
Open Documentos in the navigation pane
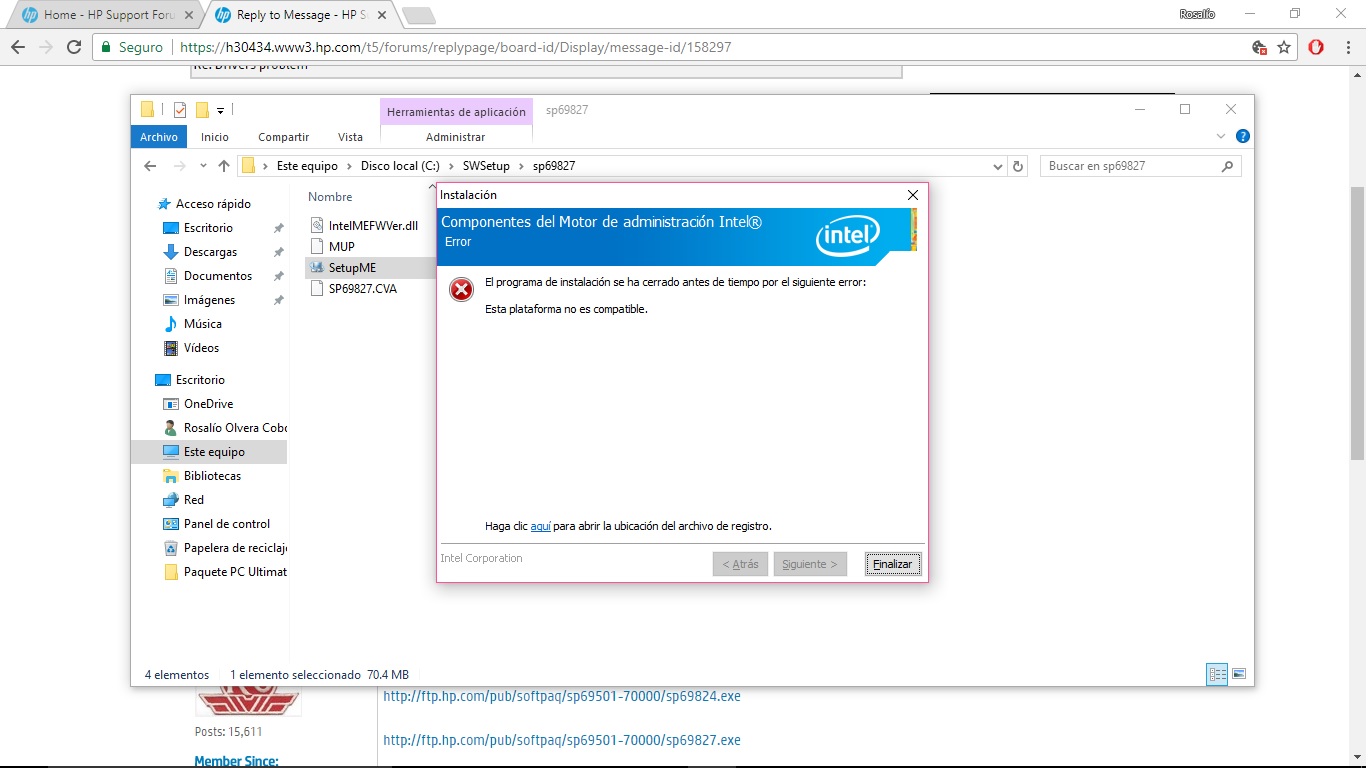pos(218,276)
